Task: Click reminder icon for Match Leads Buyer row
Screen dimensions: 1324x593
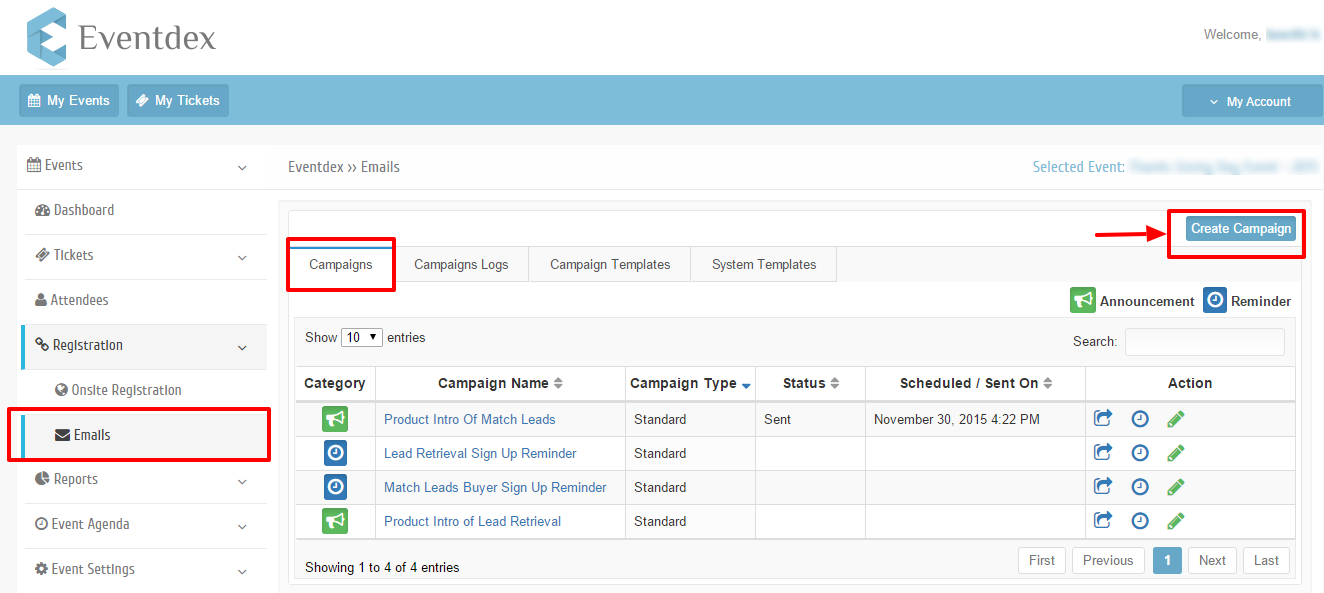Action: point(335,487)
